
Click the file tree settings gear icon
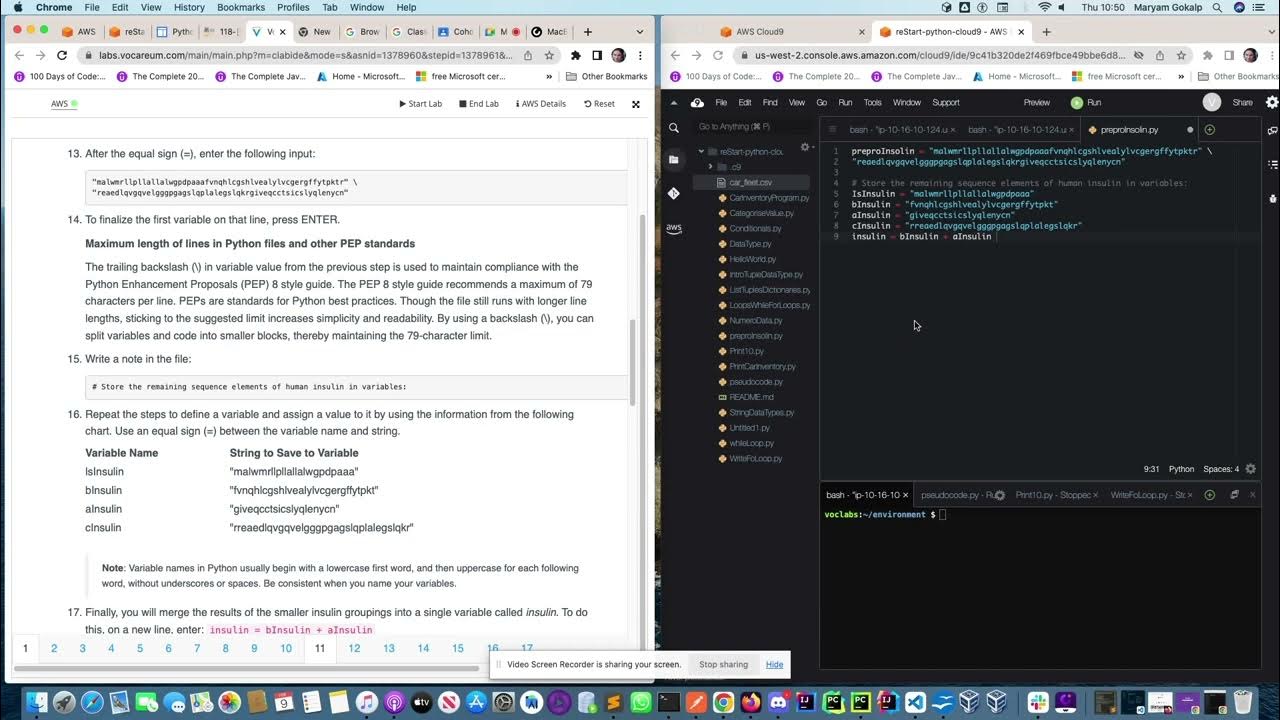(x=805, y=148)
